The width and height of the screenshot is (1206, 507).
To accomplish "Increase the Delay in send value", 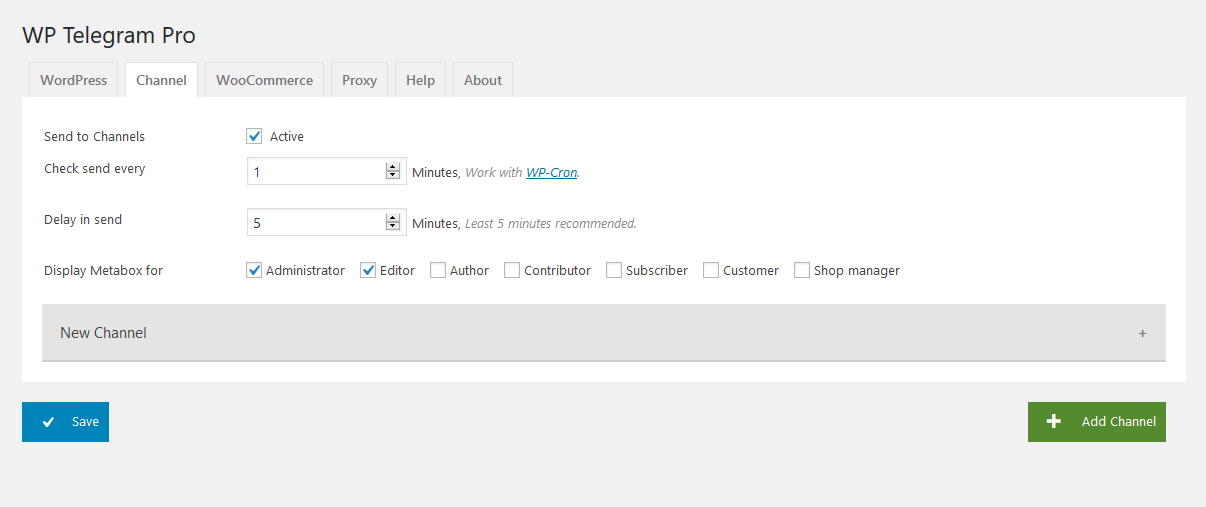I will (393, 218).
